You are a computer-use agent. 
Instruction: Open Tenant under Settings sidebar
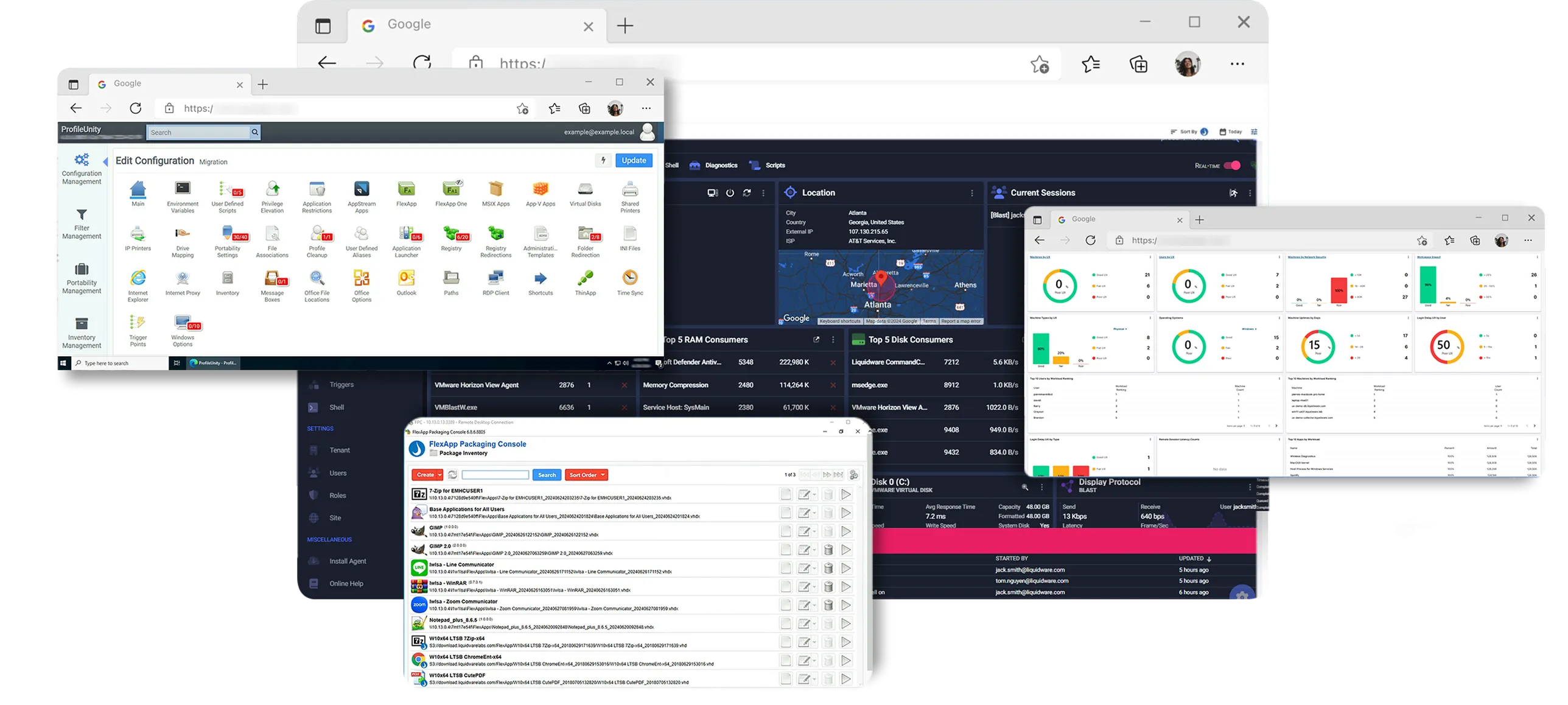click(x=330, y=451)
